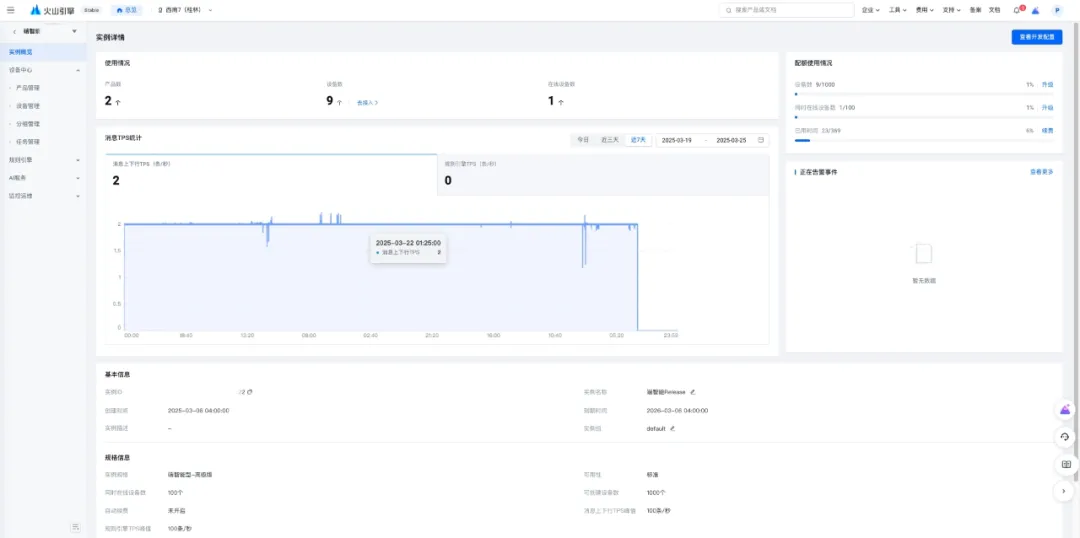Open the user avatar P profile
1080x538 pixels.
(x=1057, y=10)
